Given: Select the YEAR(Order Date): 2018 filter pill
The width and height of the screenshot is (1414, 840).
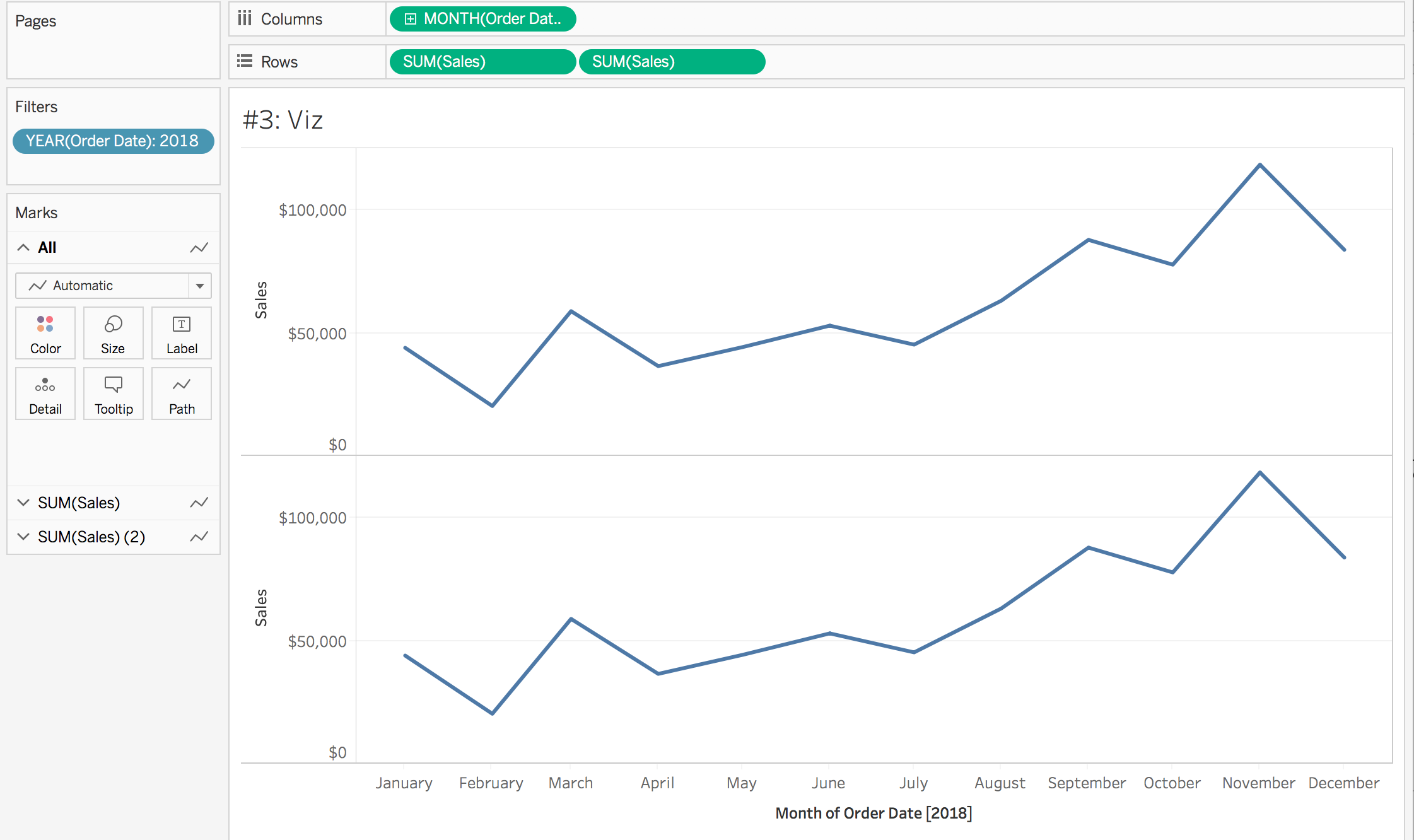Looking at the screenshot, I should tap(114, 141).
